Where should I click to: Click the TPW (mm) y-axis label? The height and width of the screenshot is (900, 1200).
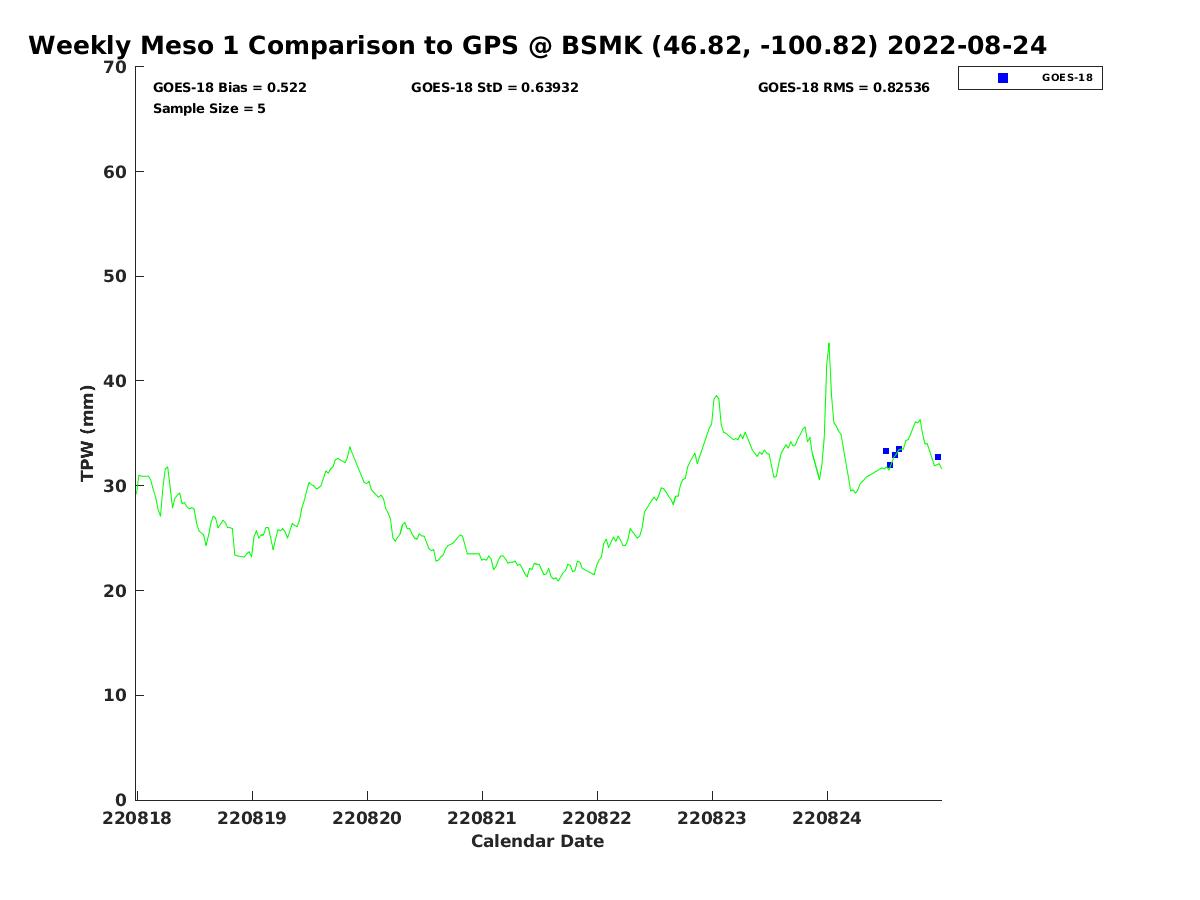click(88, 433)
